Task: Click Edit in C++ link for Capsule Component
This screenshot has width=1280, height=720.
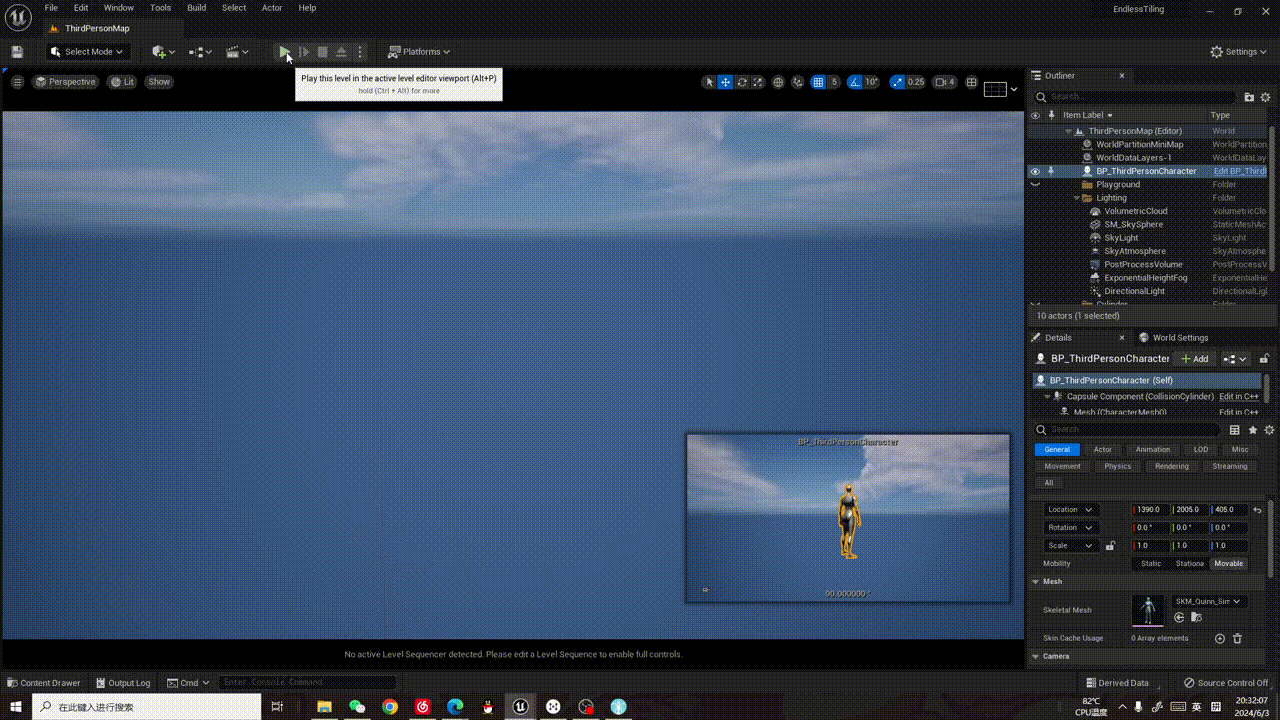Action: click(1239, 397)
